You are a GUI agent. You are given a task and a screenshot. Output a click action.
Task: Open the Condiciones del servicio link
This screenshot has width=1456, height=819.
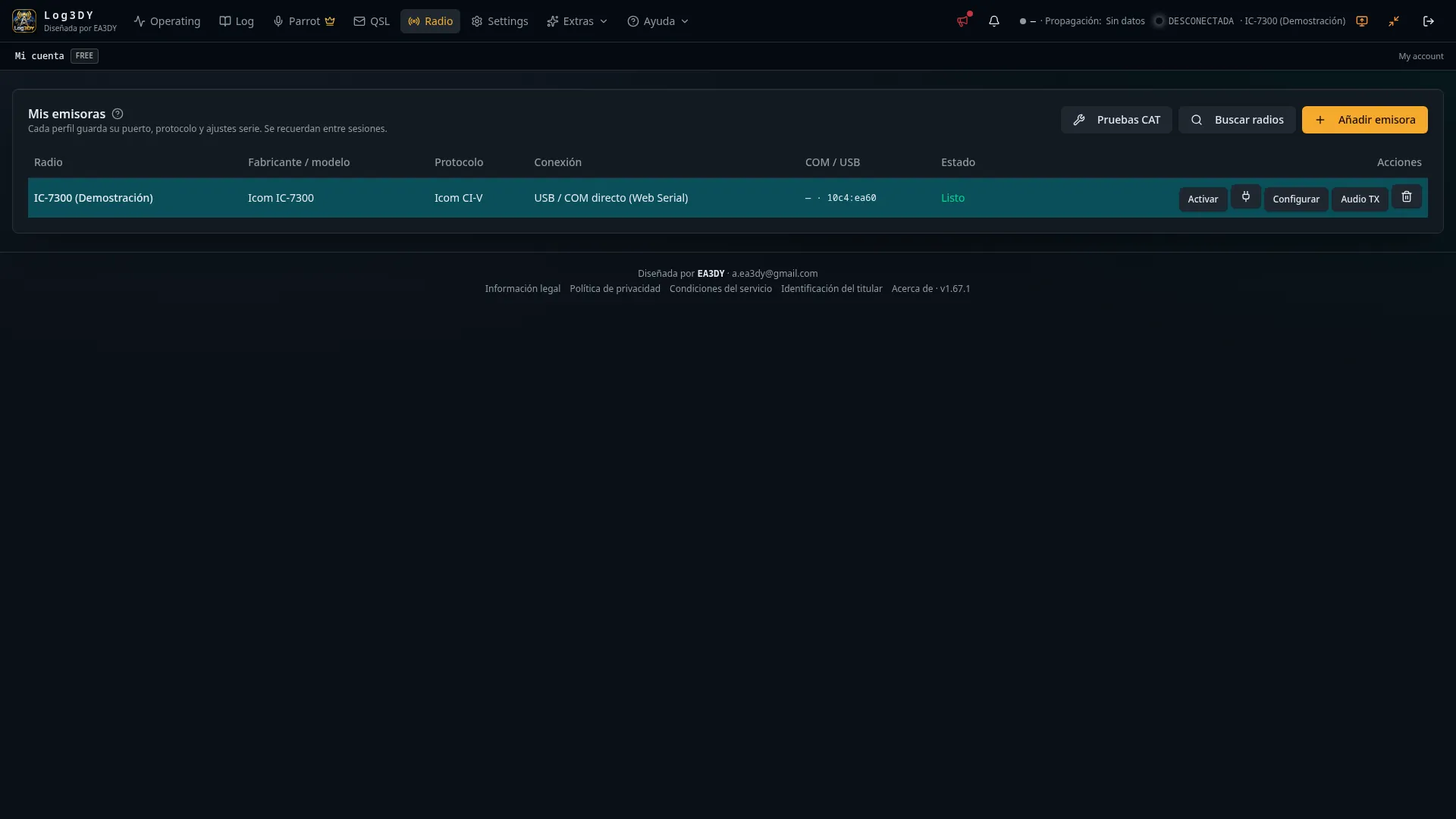(720, 289)
